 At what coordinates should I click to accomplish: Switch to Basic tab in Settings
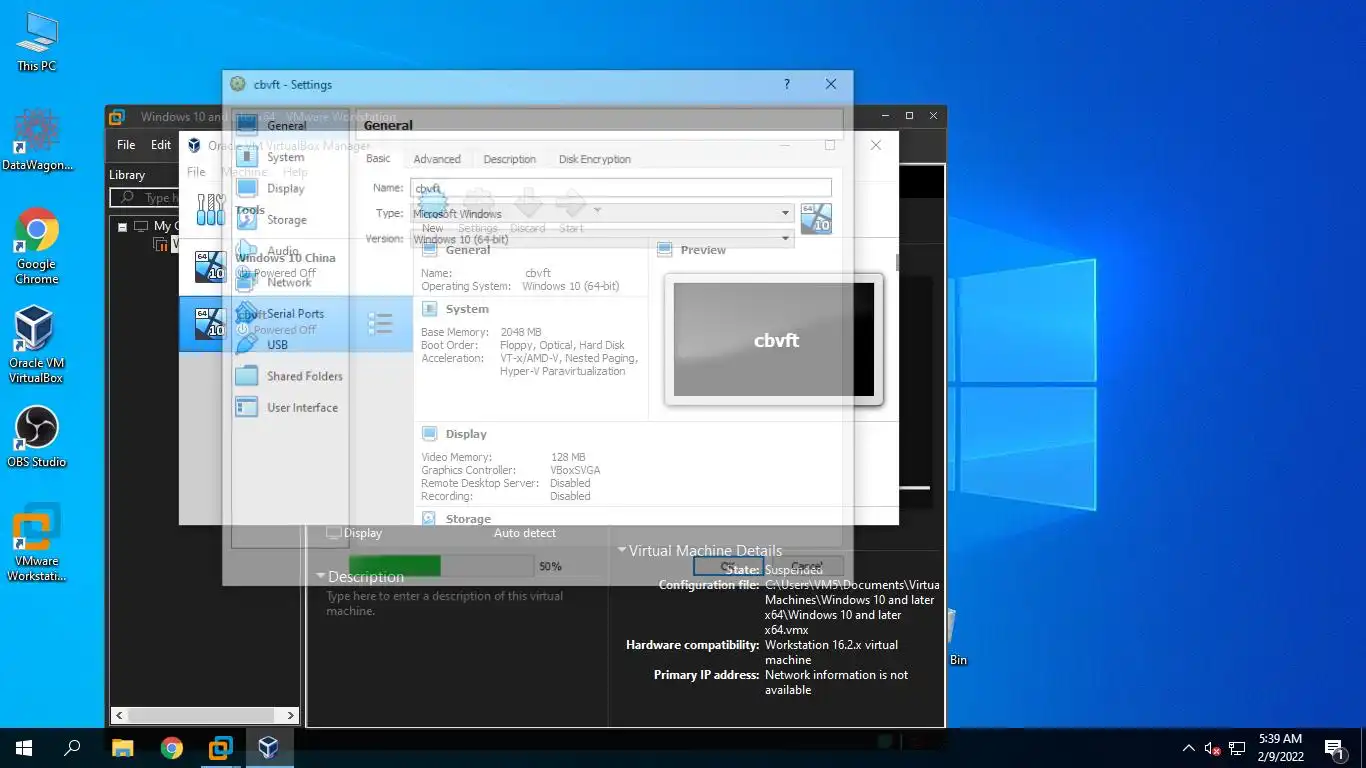tap(378, 159)
